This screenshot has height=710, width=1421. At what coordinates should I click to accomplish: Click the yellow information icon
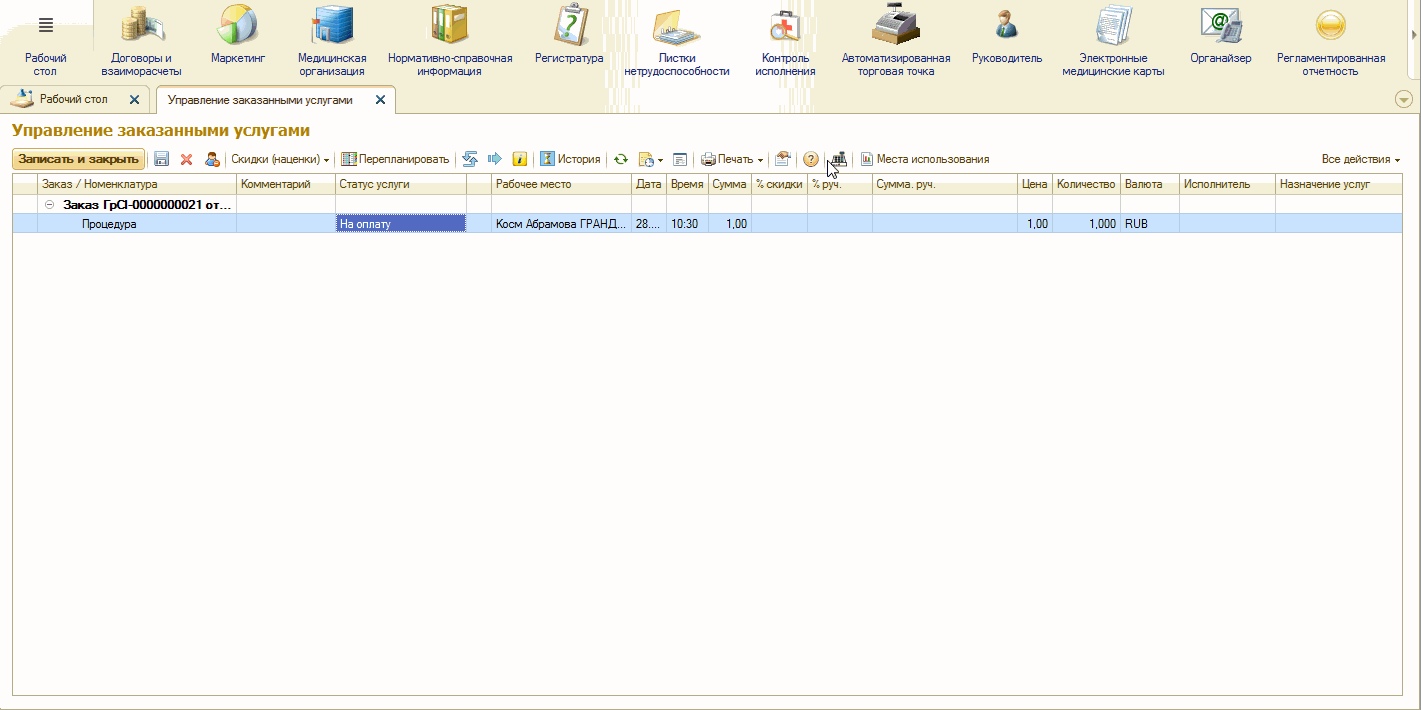coord(520,159)
